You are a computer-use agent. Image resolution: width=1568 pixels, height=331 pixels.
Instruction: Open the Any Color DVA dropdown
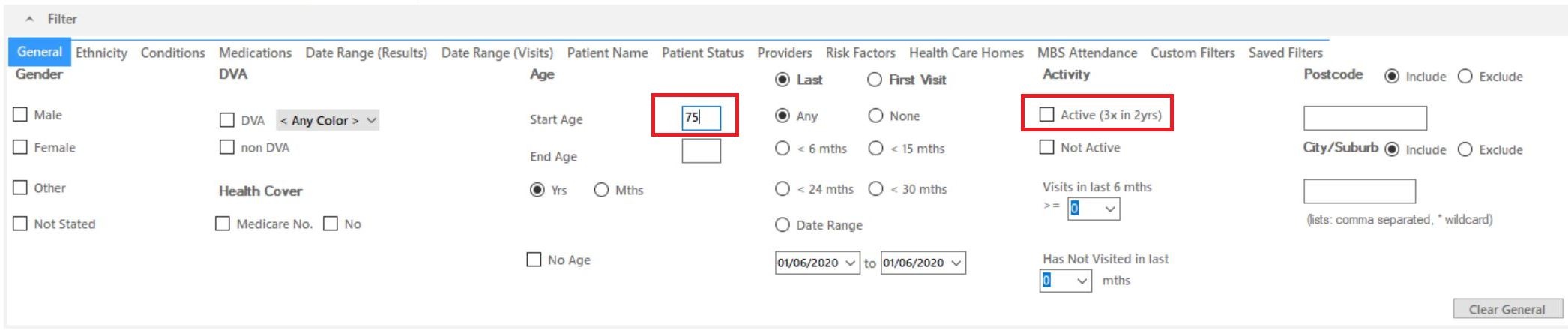328,120
